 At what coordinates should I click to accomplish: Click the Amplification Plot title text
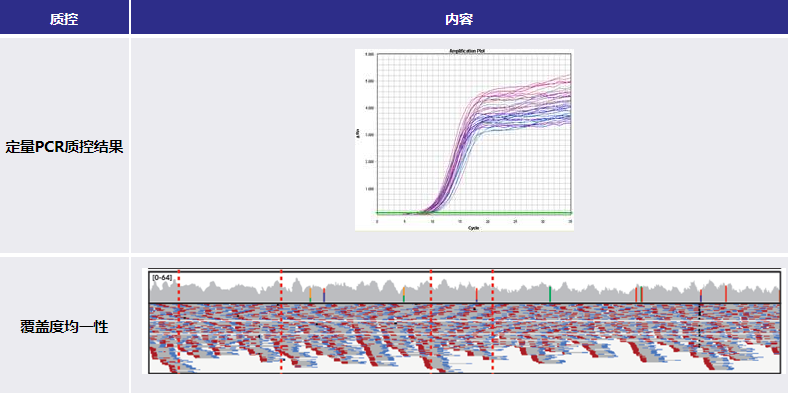(467, 51)
